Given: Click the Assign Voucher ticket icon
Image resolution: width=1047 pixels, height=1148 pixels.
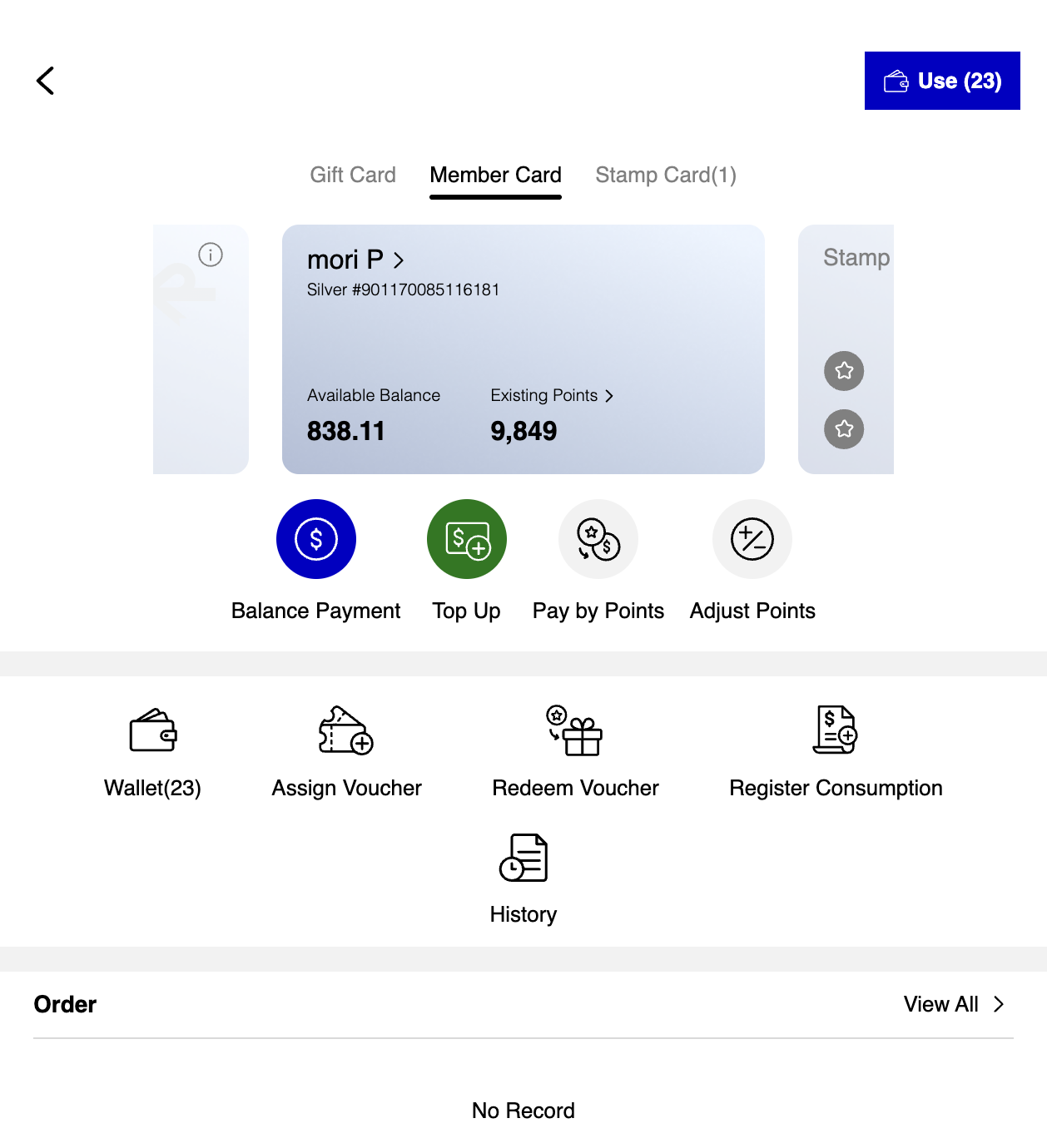Looking at the screenshot, I should click(x=346, y=730).
